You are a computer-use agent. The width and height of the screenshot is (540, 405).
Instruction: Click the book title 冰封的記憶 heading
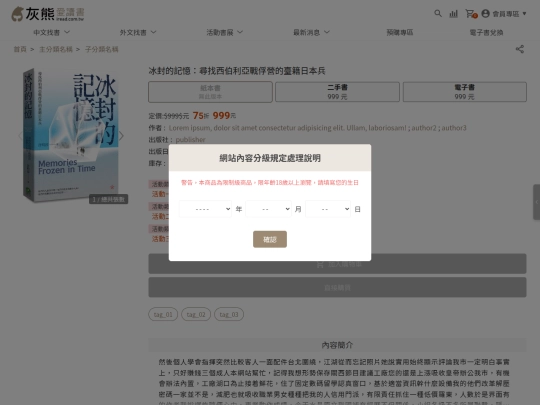click(x=237, y=71)
